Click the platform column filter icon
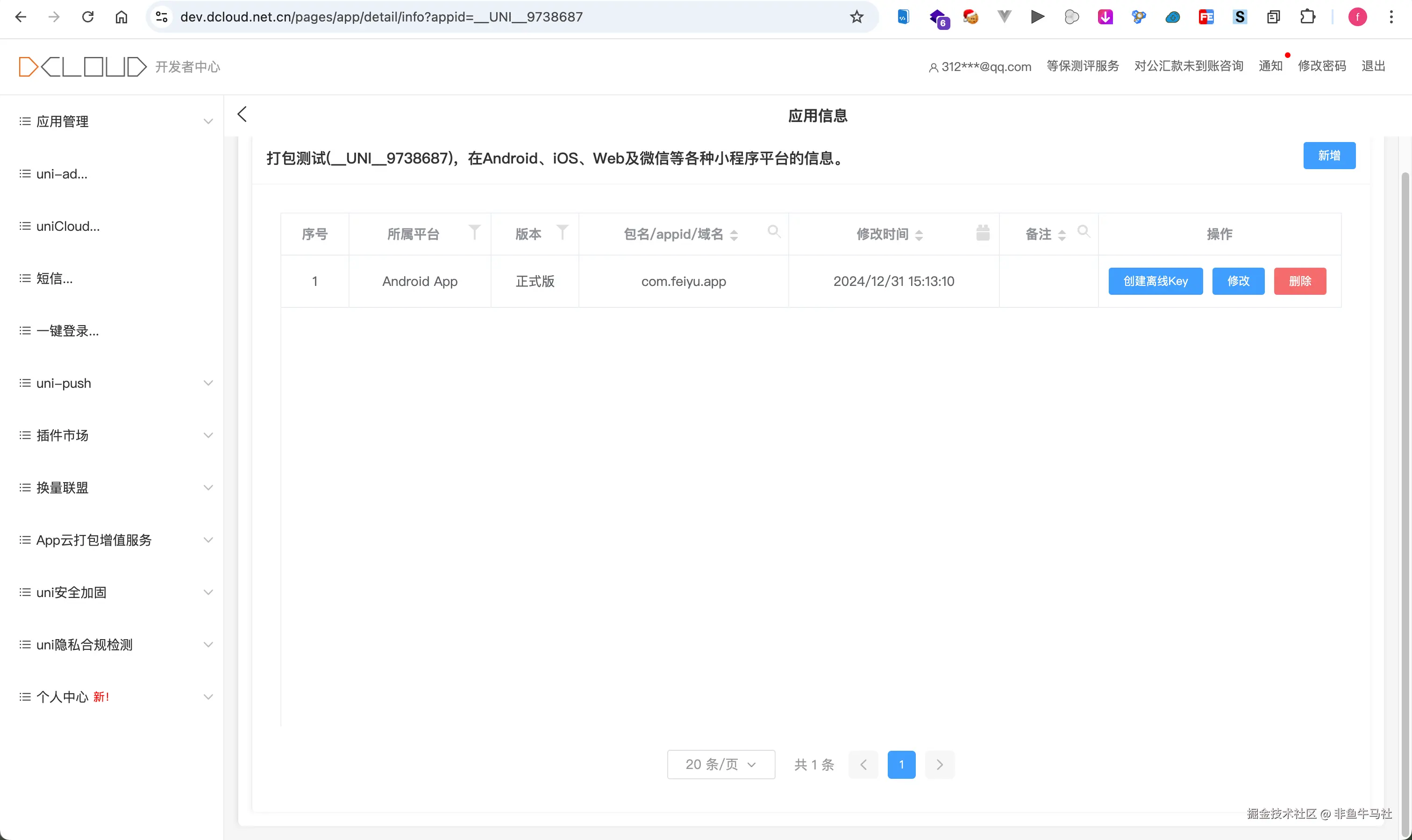Screen dimensions: 1412x840 [x=474, y=232]
